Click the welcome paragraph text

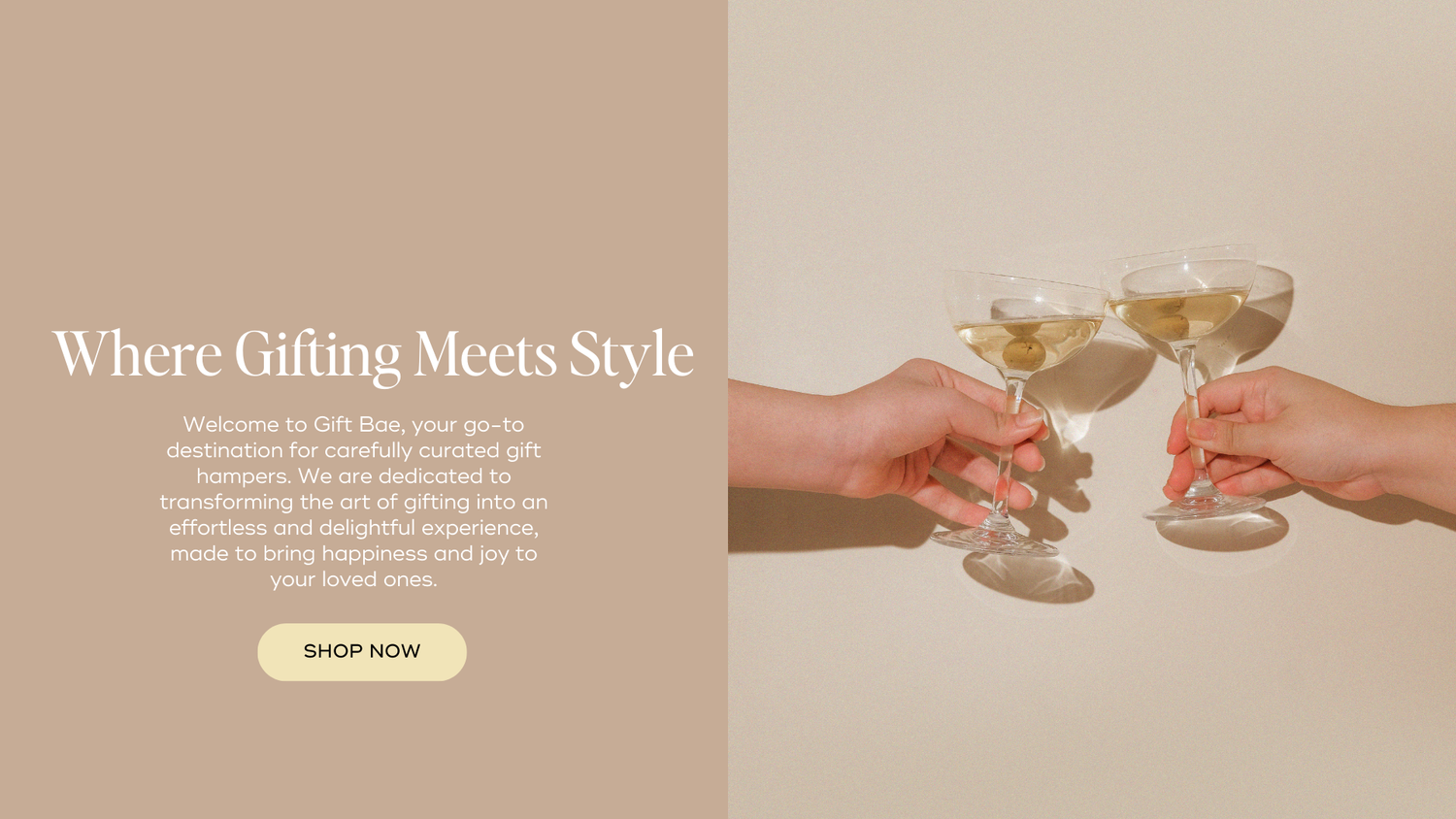click(x=353, y=502)
